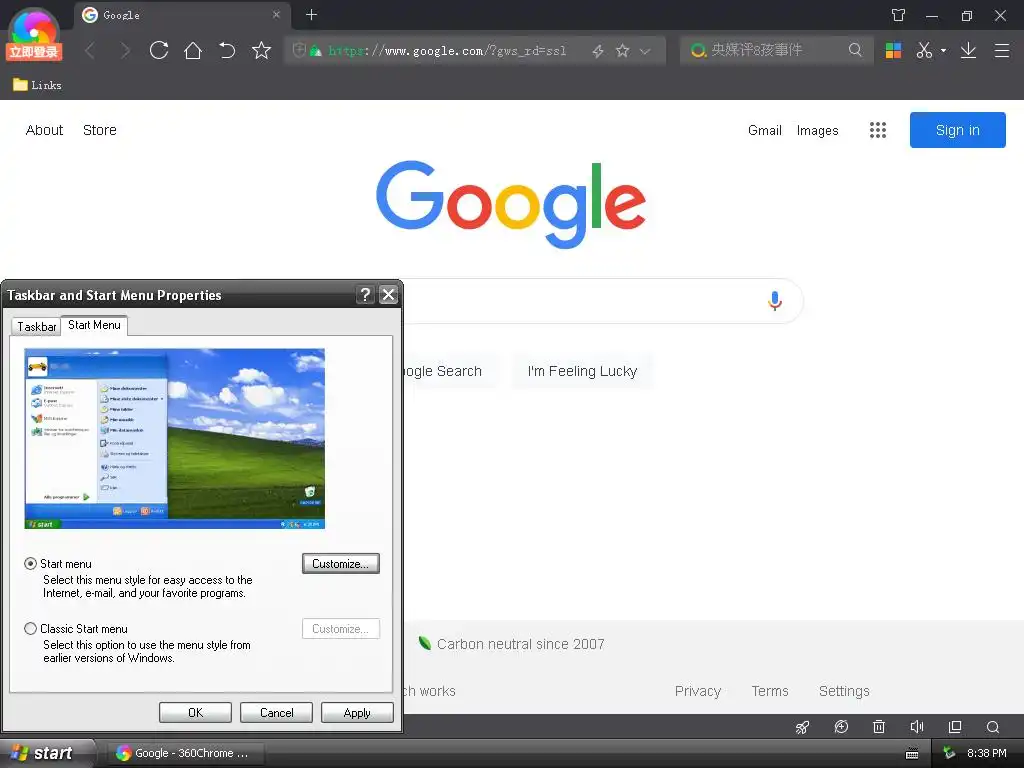1024x768 pixels.
Task: Click Customize button for Start menu
Action: point(340,564)
